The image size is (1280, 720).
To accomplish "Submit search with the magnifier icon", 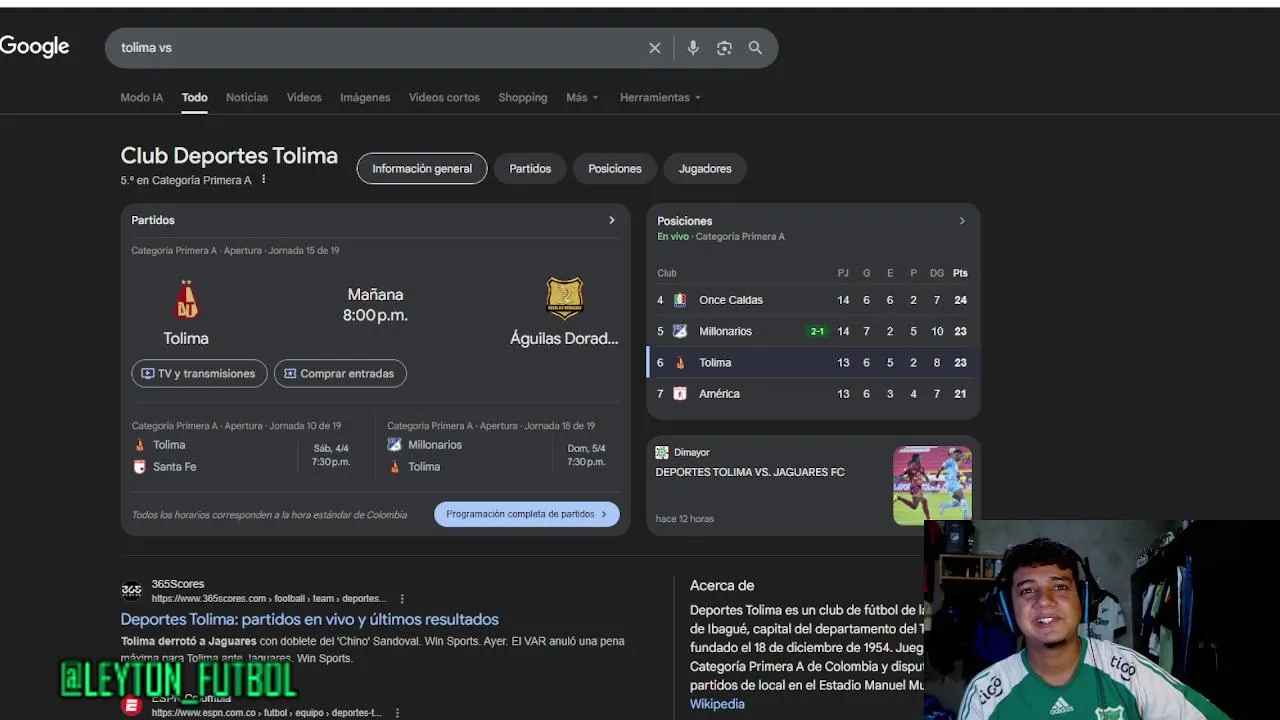I will point(755,48).
